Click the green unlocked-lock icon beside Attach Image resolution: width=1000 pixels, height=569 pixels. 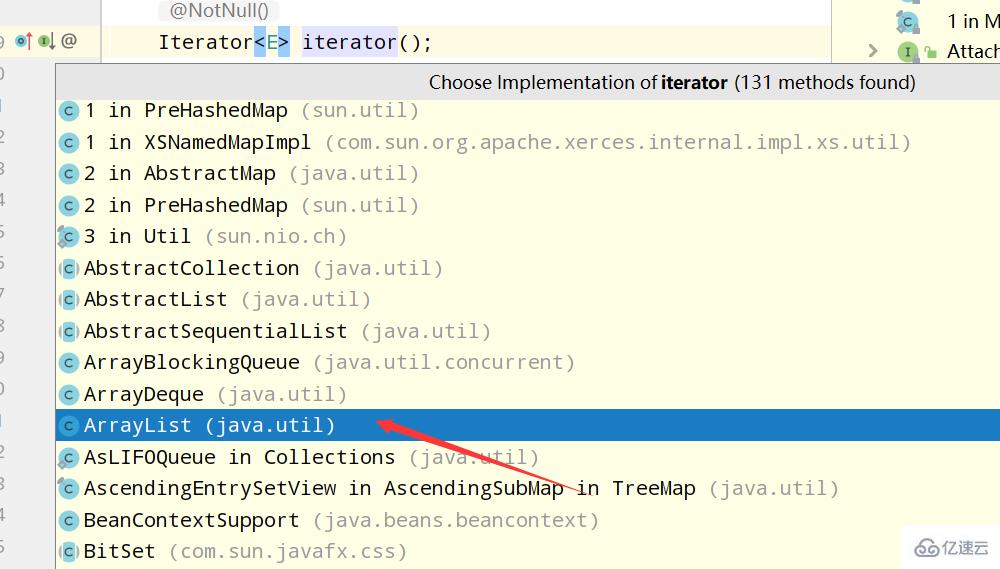coord(929,51)
